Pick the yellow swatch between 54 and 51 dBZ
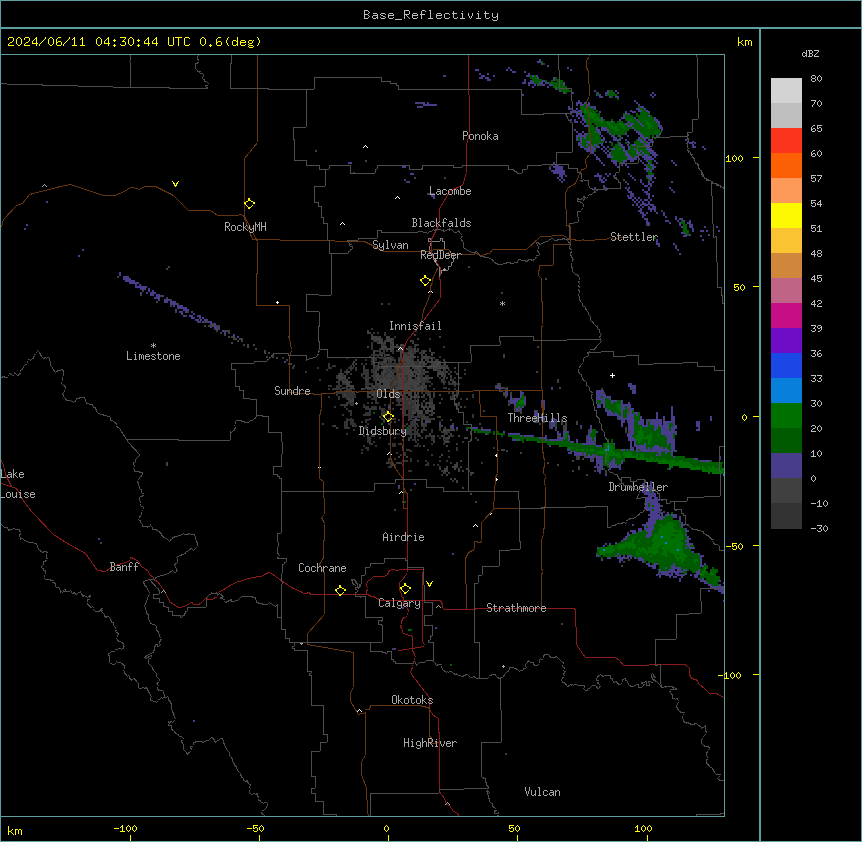The width and height of the screenshot is (862, 842). tap(786, 215)
